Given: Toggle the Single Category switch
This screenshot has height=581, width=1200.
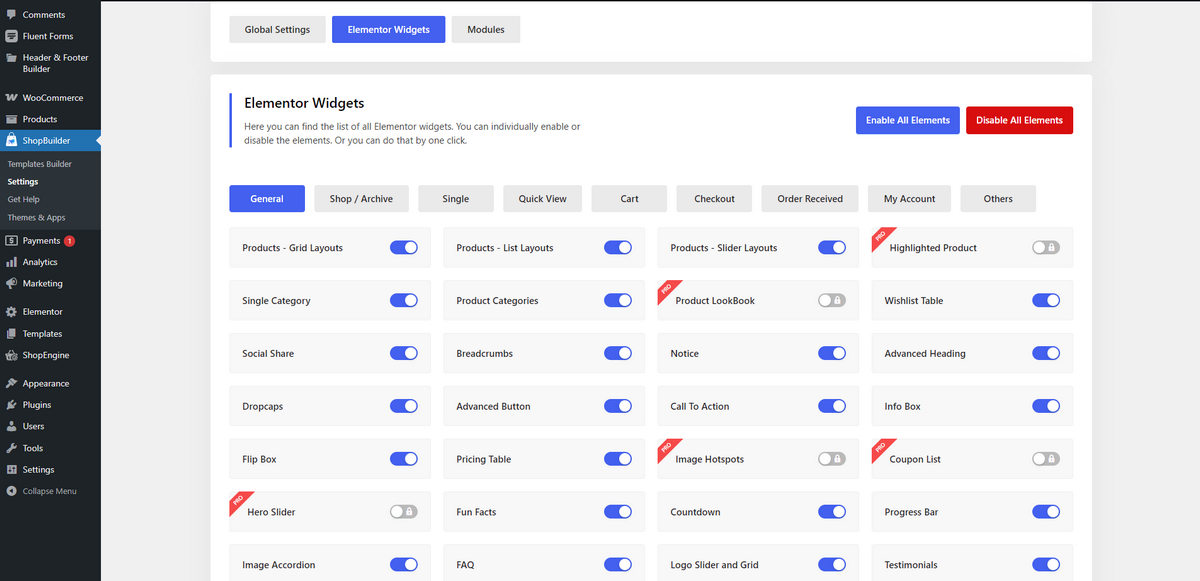Looking at the screenshot, I should click(x=404, y=300).
